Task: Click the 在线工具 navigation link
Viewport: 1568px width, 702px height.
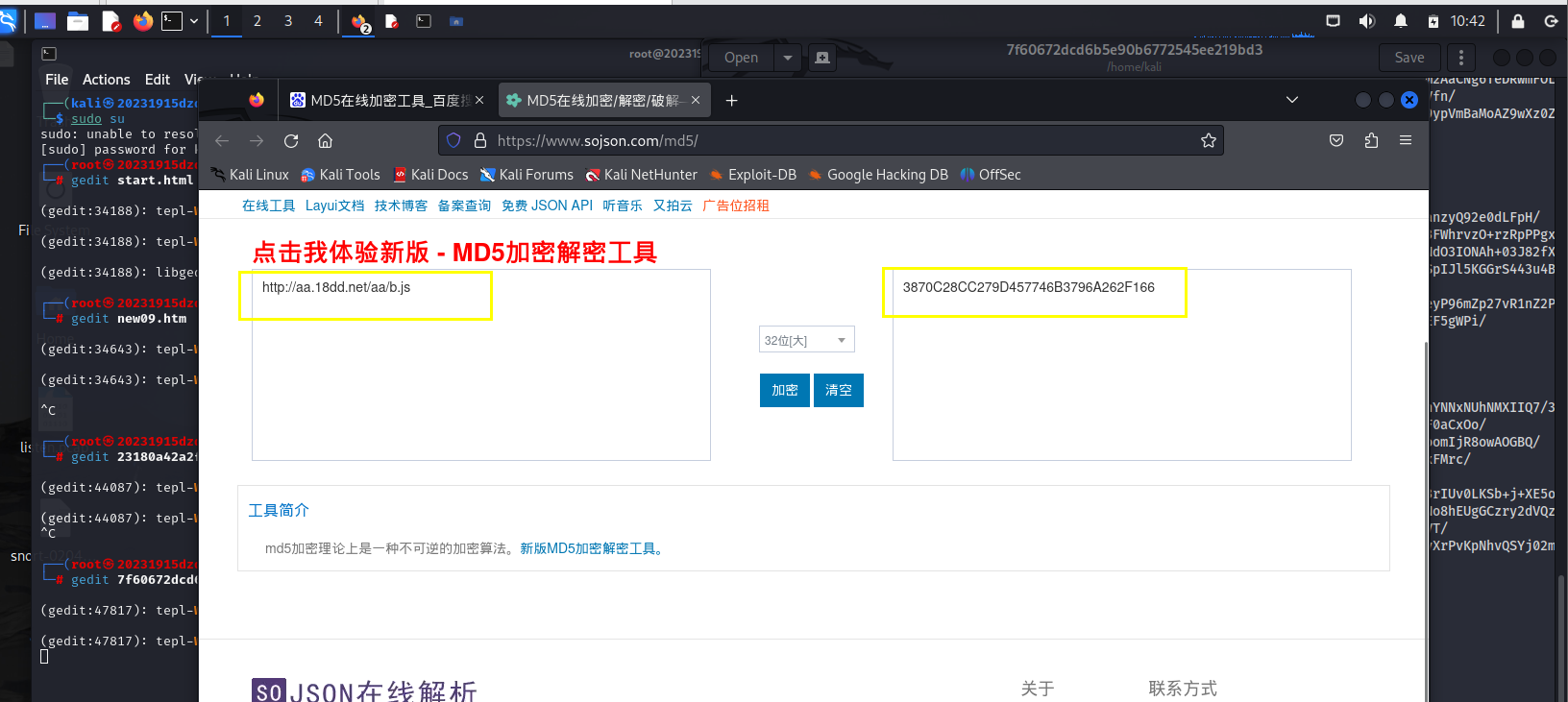Action: pos(269,206)
